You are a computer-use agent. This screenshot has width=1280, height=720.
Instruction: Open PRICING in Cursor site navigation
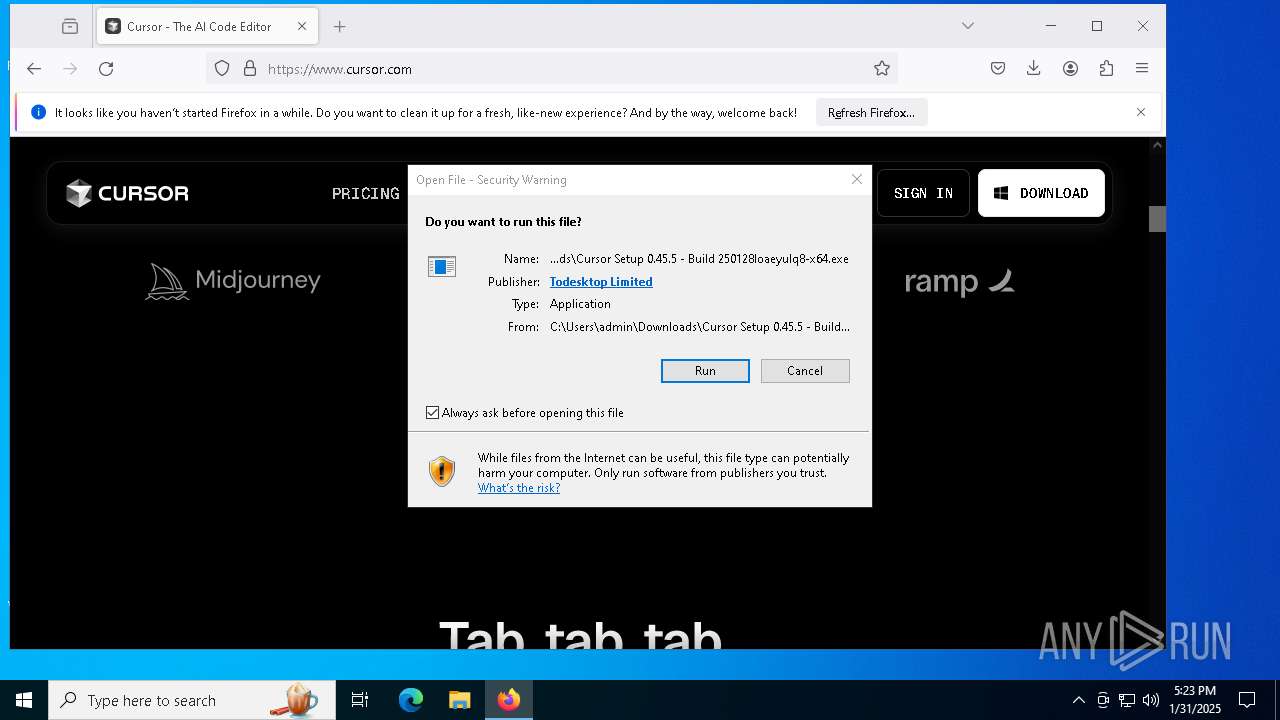(x=365, y=194)
